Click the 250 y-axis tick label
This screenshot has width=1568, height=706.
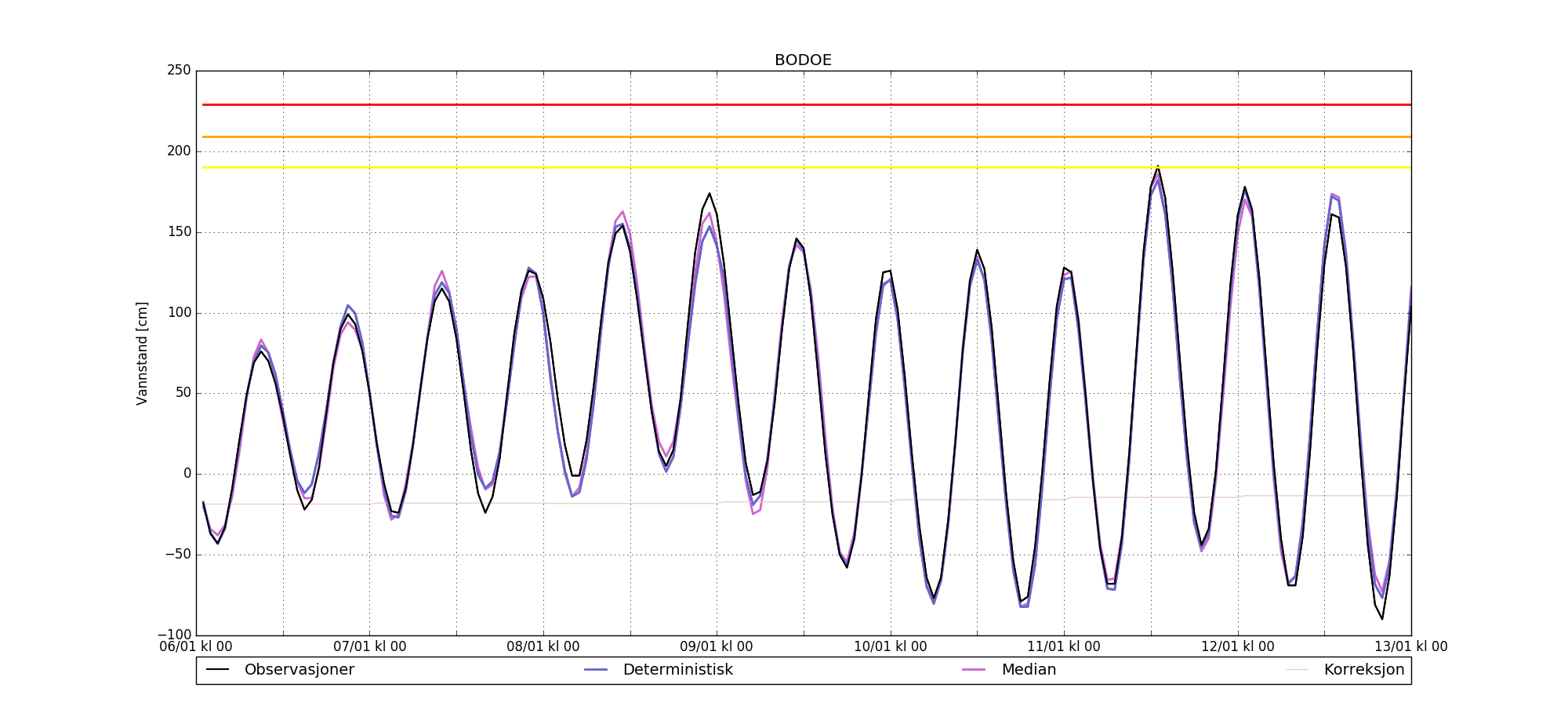179,71
